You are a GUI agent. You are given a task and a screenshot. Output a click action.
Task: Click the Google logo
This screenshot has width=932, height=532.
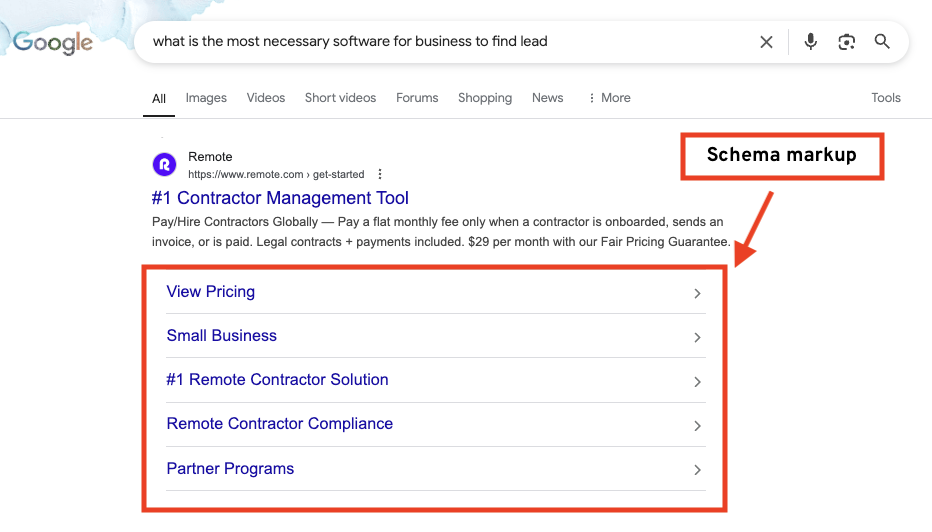(53, 42)
